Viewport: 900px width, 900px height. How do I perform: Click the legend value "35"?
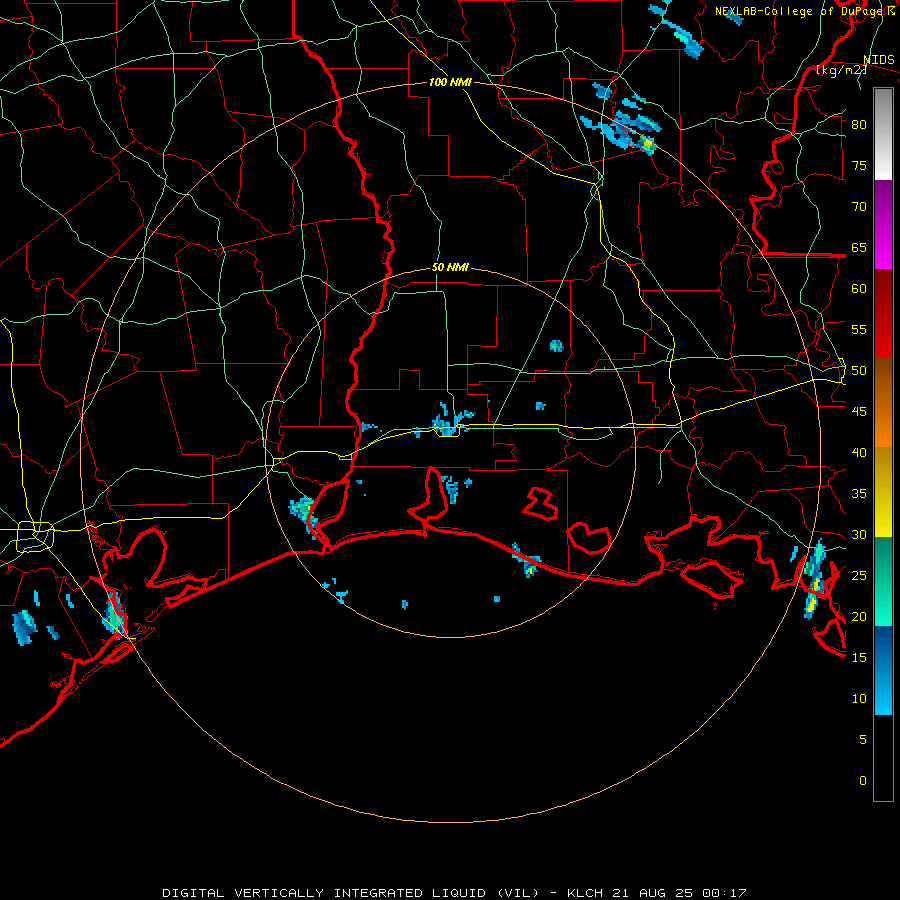[859, 494]
